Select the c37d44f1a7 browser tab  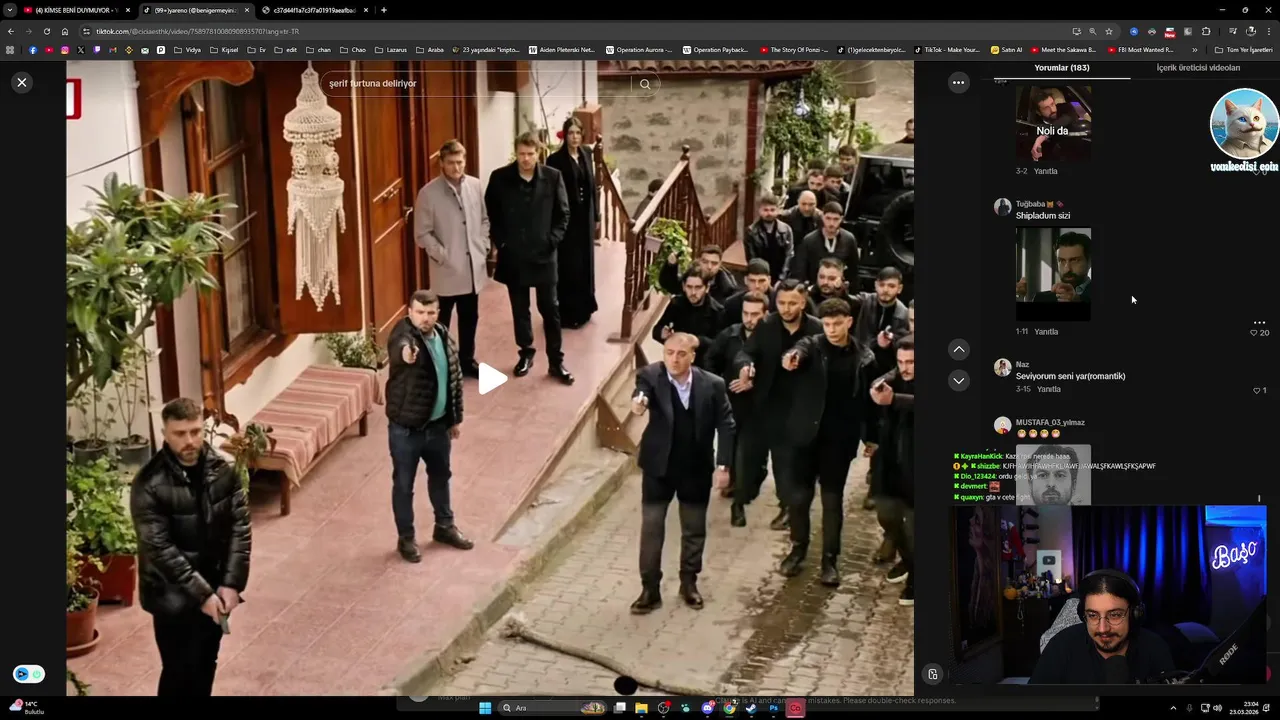[x=316, y=10]
